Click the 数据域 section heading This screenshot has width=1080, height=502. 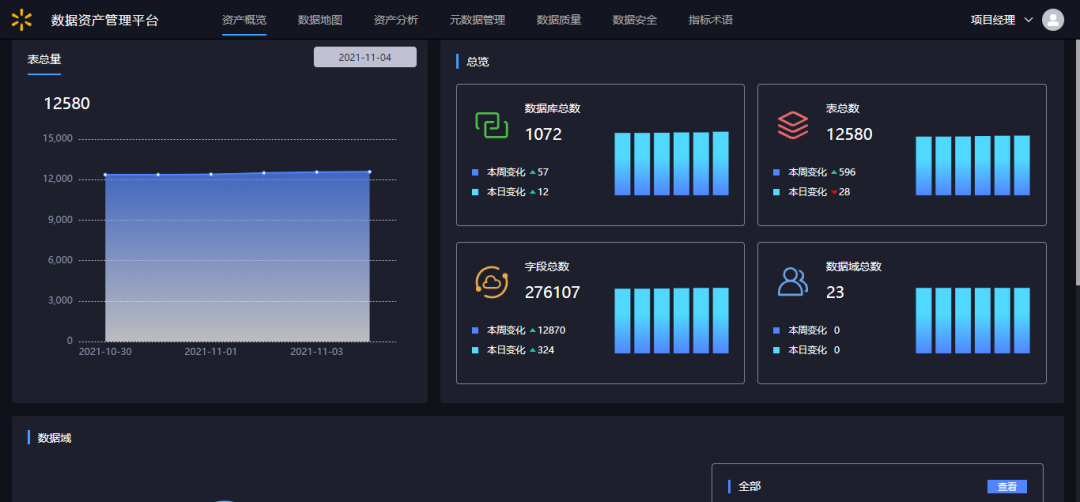(x=54, y=437)
